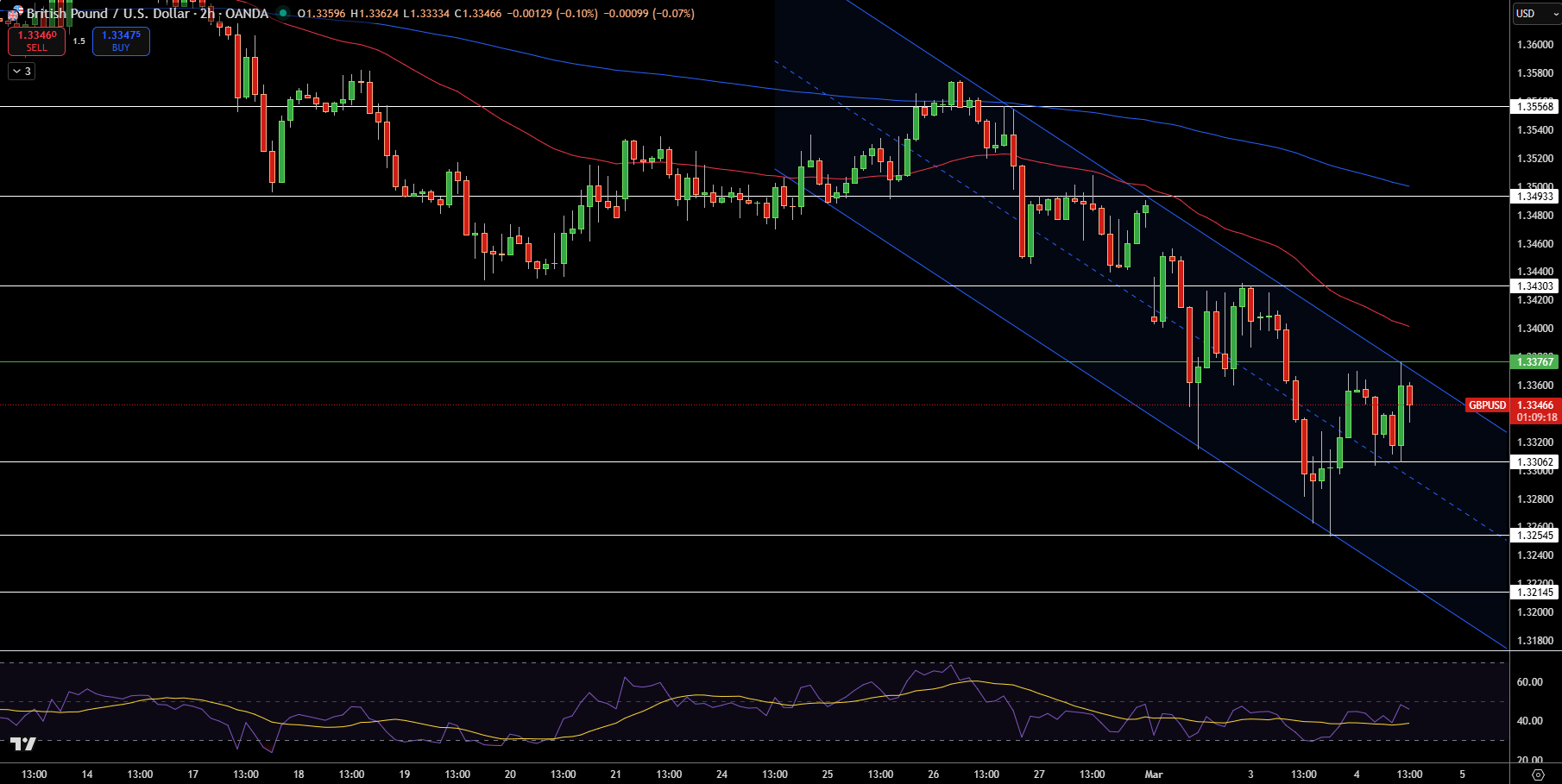Select the 1.32545 horizontal line price label
The width and height of the screenshot is (1562, 784).
(x=1535, y=536)
